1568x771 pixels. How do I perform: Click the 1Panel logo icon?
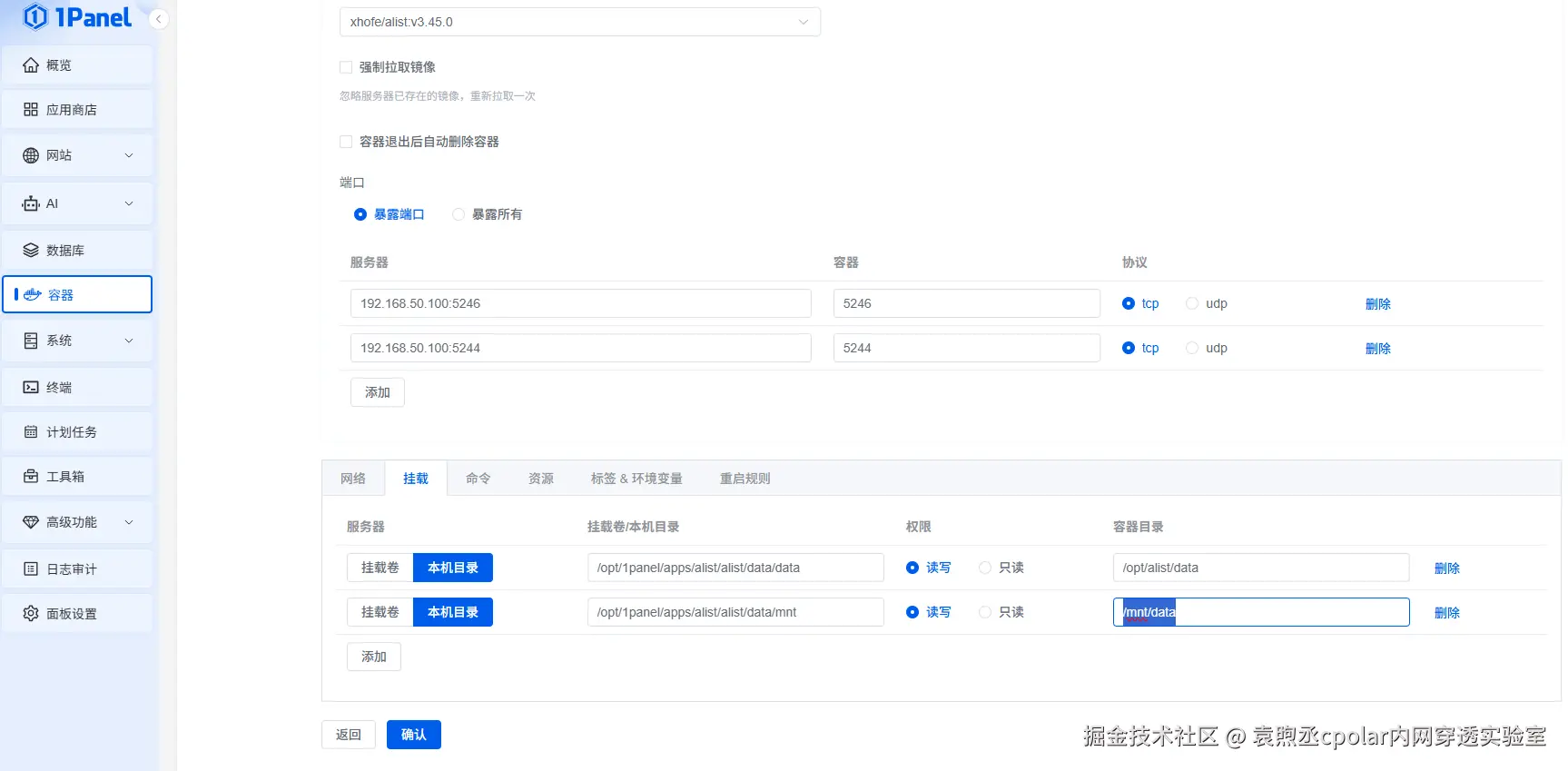(x=35, y=16)
